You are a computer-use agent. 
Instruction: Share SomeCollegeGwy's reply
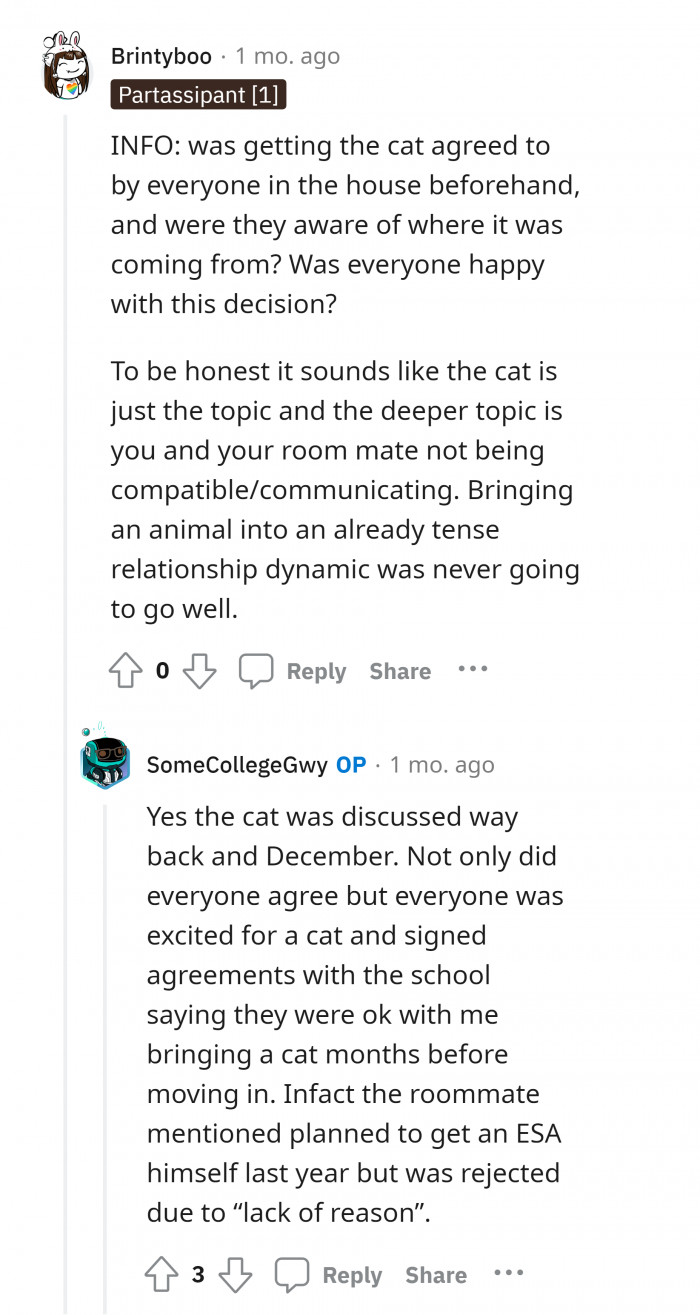pos(436,1275)
